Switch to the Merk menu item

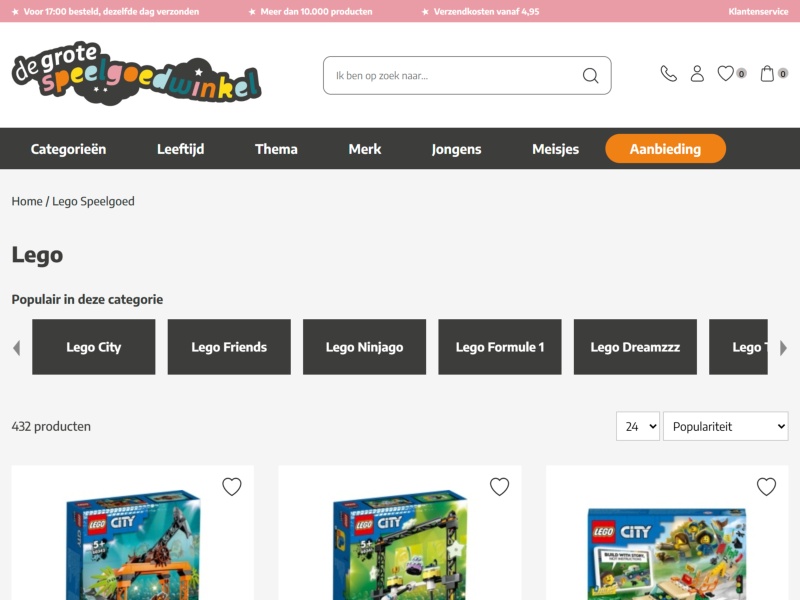(x=364, y=148)
